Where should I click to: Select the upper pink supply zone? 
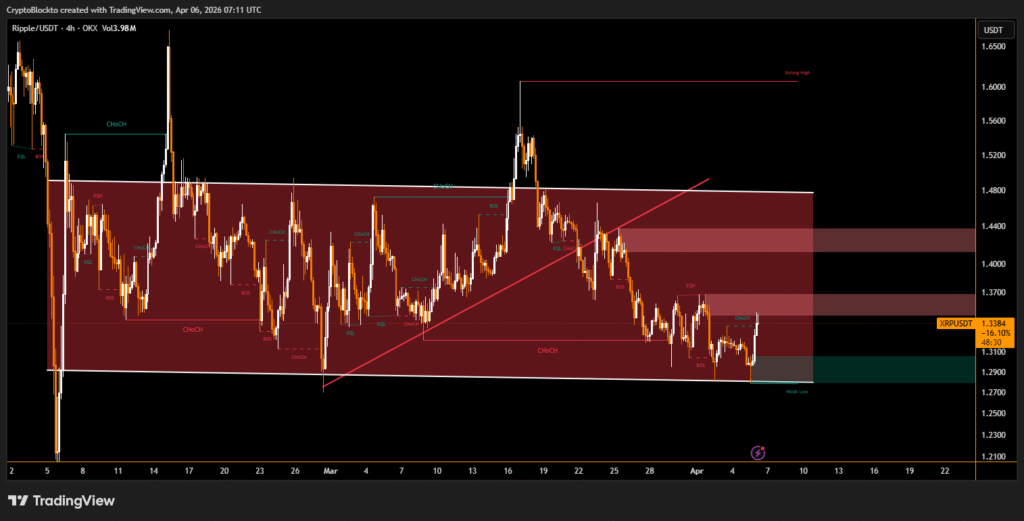click(x=716, y=239)
